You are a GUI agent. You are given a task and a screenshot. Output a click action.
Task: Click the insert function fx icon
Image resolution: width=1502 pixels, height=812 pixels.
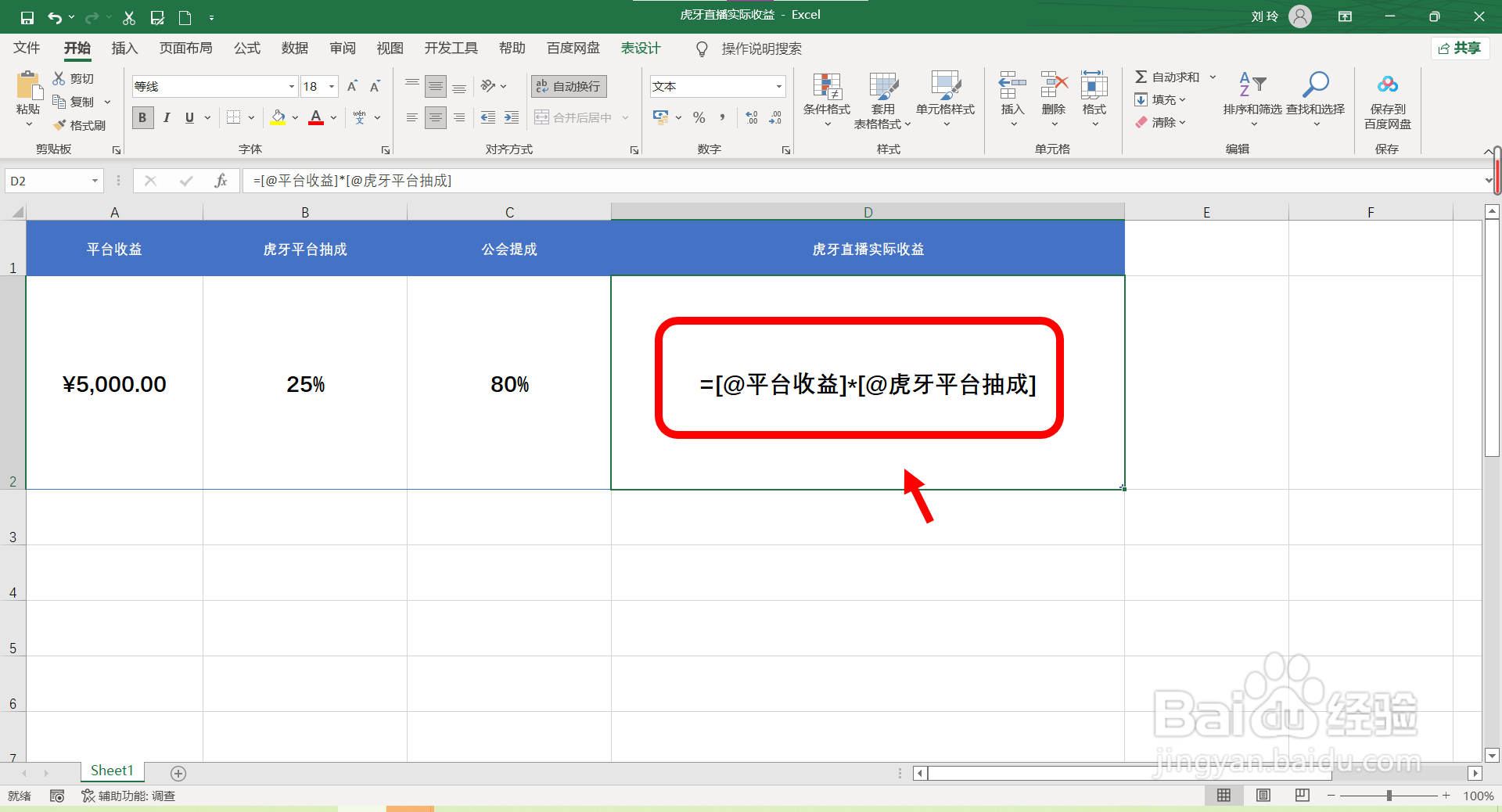(x=221, y=181)
